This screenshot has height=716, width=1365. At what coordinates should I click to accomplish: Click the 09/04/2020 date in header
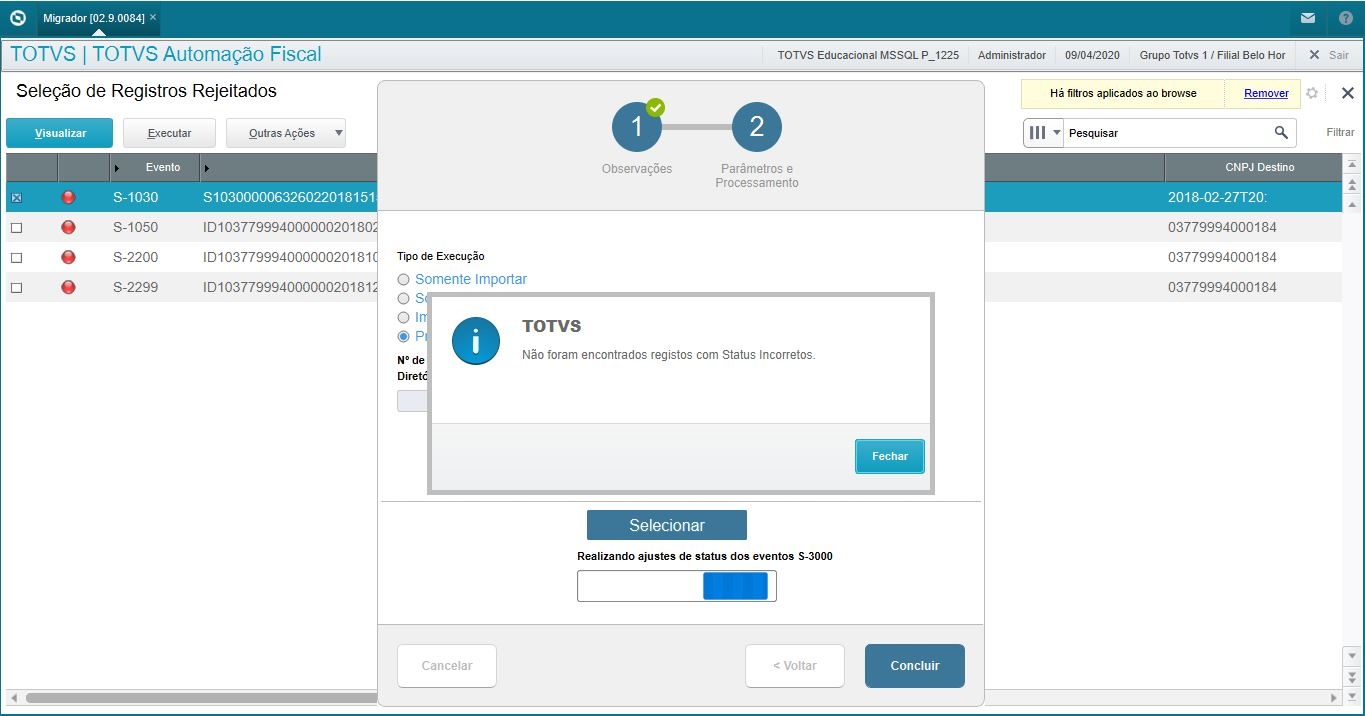[x=1093, y=55]
